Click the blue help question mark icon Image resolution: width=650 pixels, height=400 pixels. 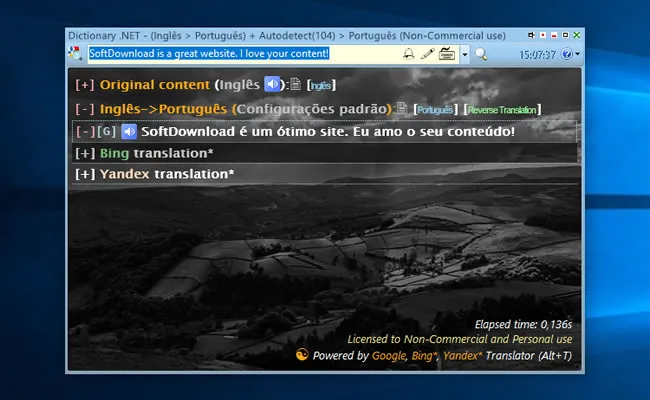567,54
